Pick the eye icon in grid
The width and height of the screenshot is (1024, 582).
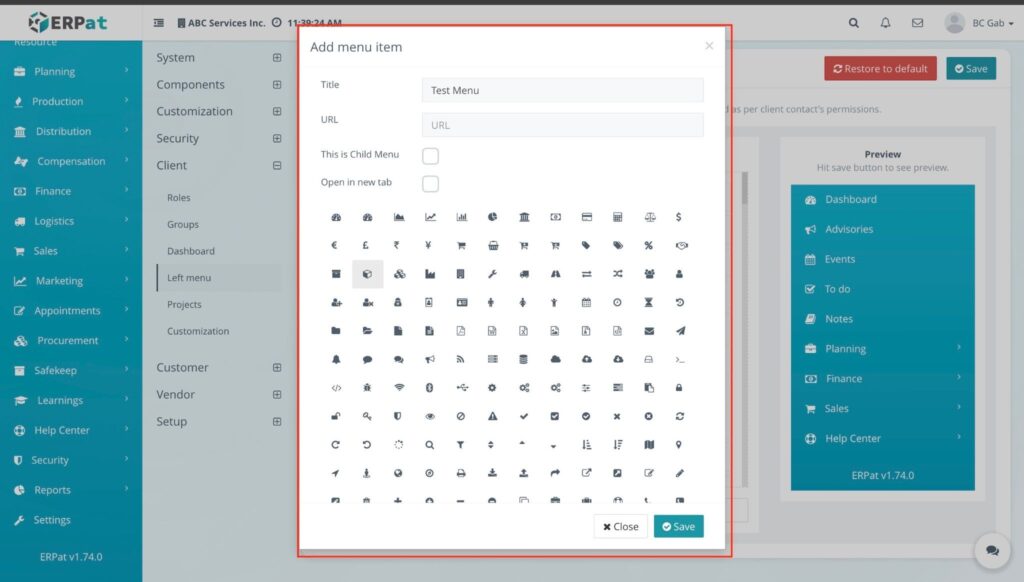click(430, 416)
